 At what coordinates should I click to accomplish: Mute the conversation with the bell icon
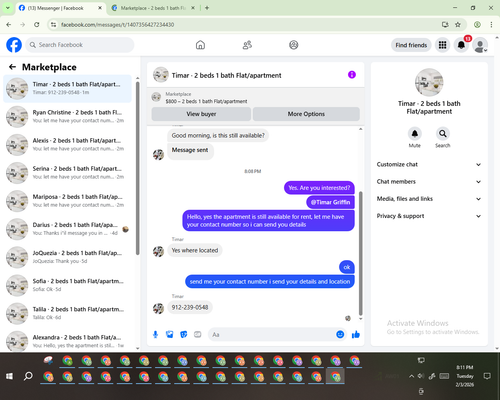click(415, 134)
